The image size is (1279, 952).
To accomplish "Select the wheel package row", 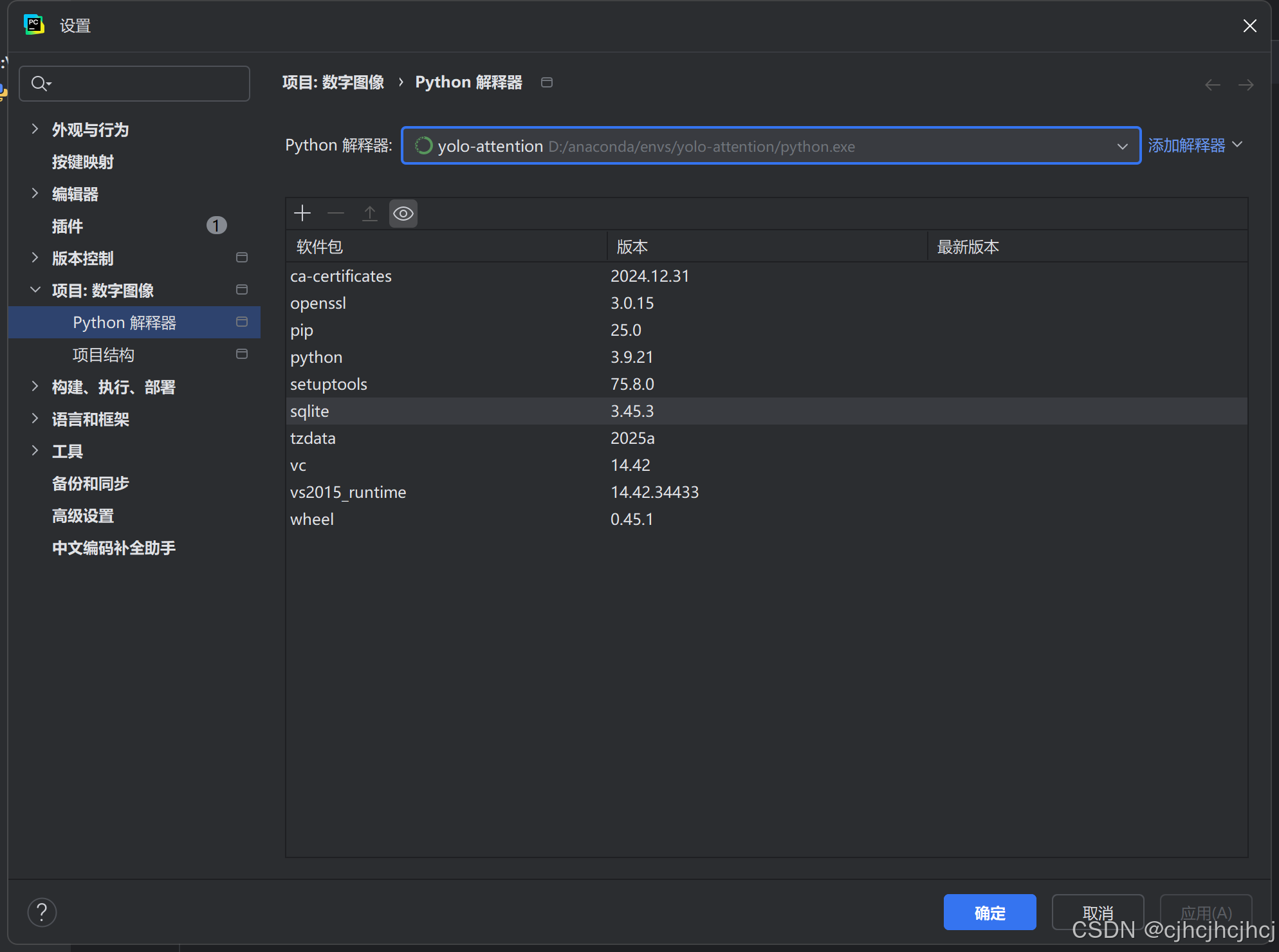I will coord(767,519).
